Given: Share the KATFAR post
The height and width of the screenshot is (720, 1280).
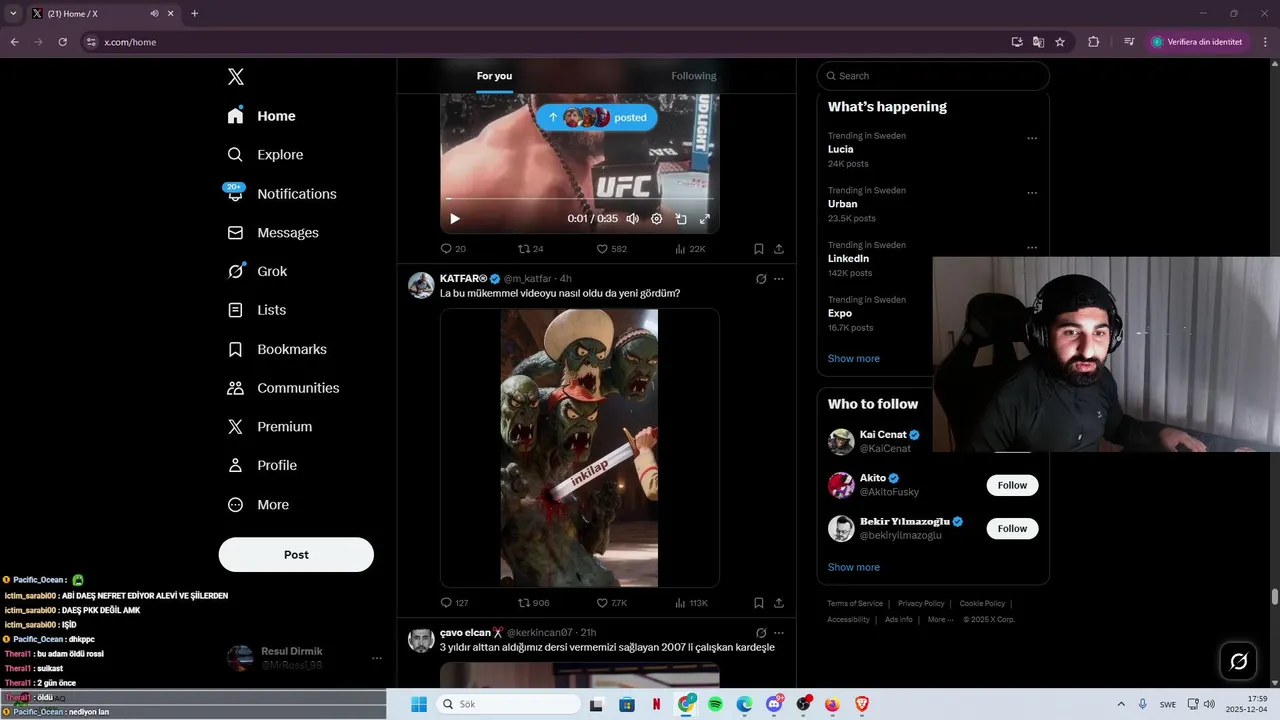Looking at the screenshot, I should coord(779,603).
